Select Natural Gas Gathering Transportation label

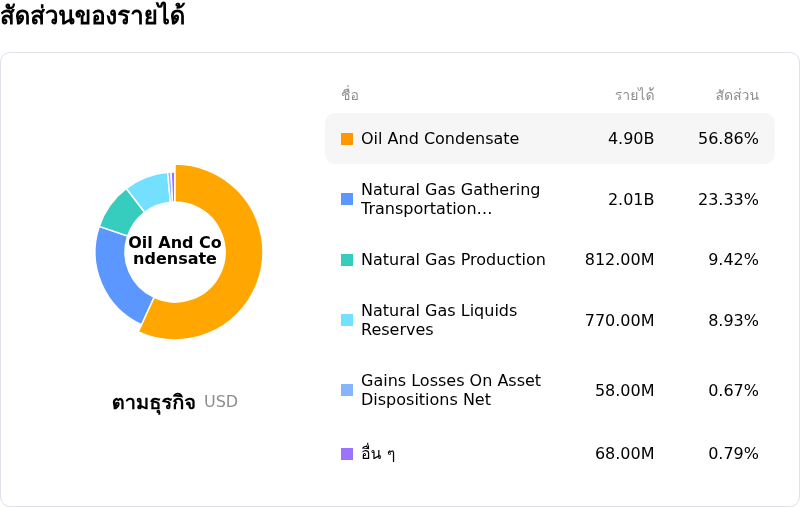tap(450, 199)
